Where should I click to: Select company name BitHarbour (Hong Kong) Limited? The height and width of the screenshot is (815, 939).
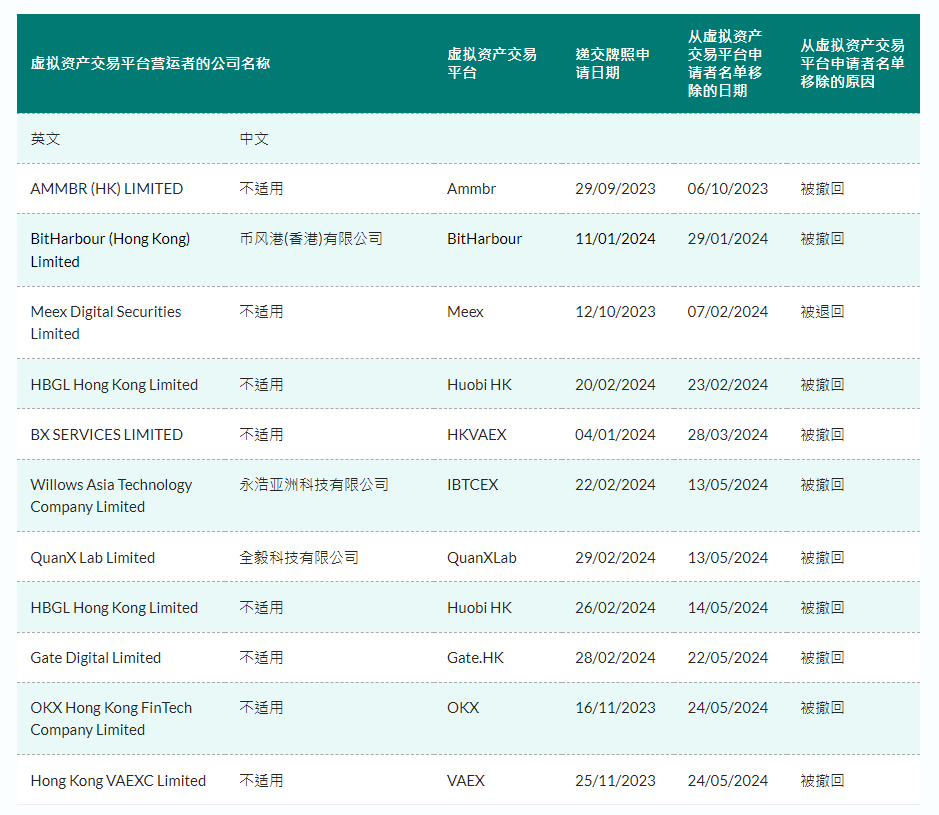click(x=110, y=250)
